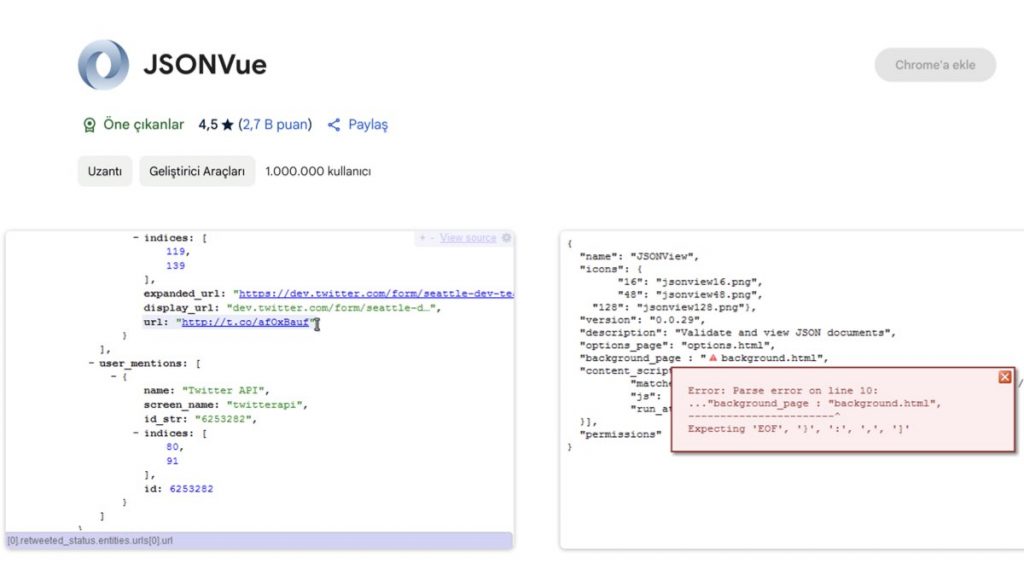Screen dimensions: 1024x576
Task: Click the name value "Twitter API"
Action: [x=223, y=391]
